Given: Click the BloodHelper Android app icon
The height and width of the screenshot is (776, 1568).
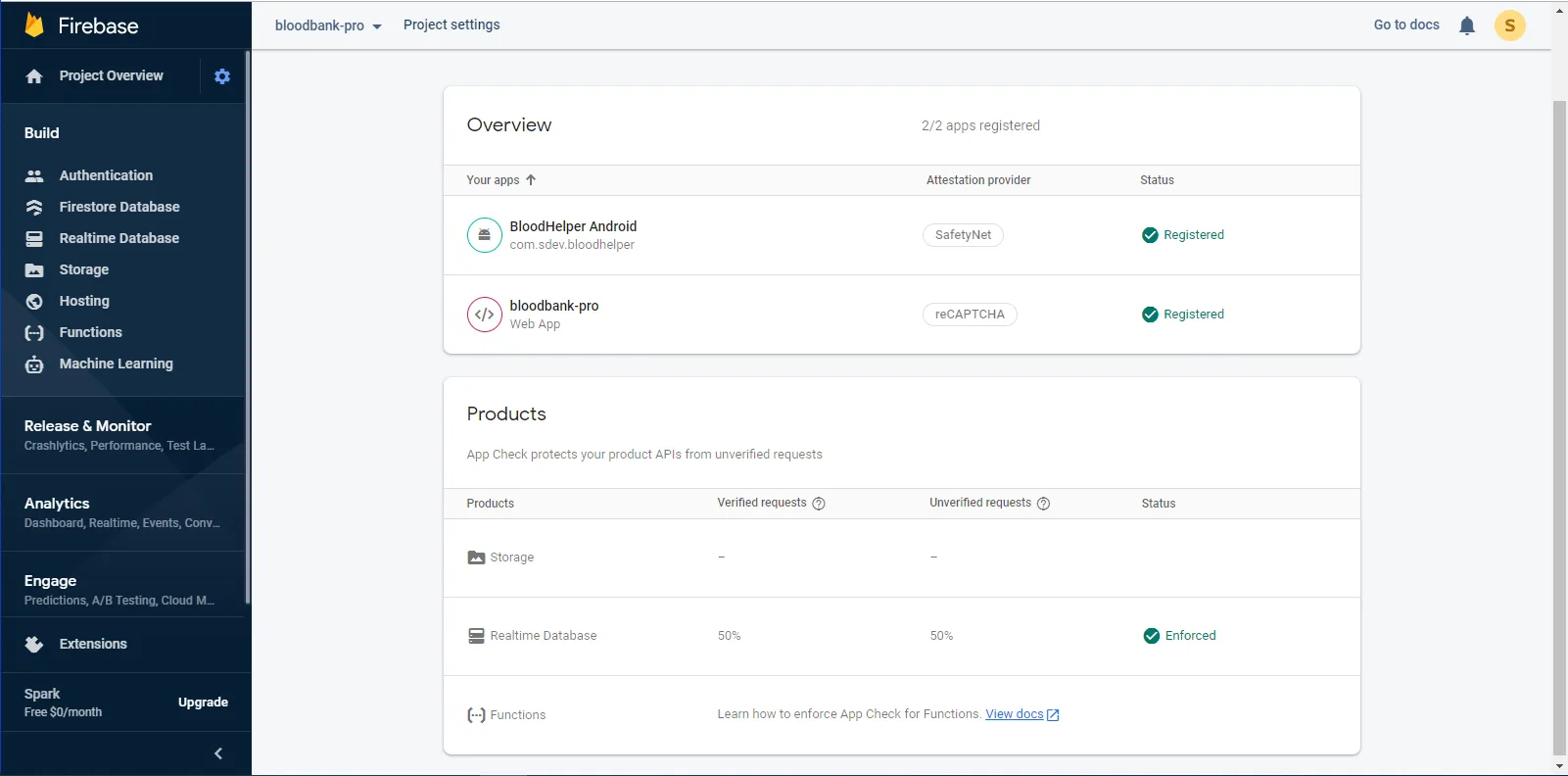Looking at the screenshot, I should click(x=484, y=235).
